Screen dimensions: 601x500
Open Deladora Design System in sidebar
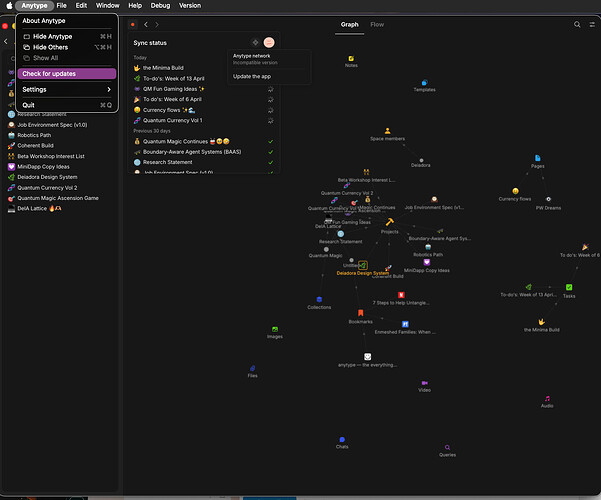[47, 177]
